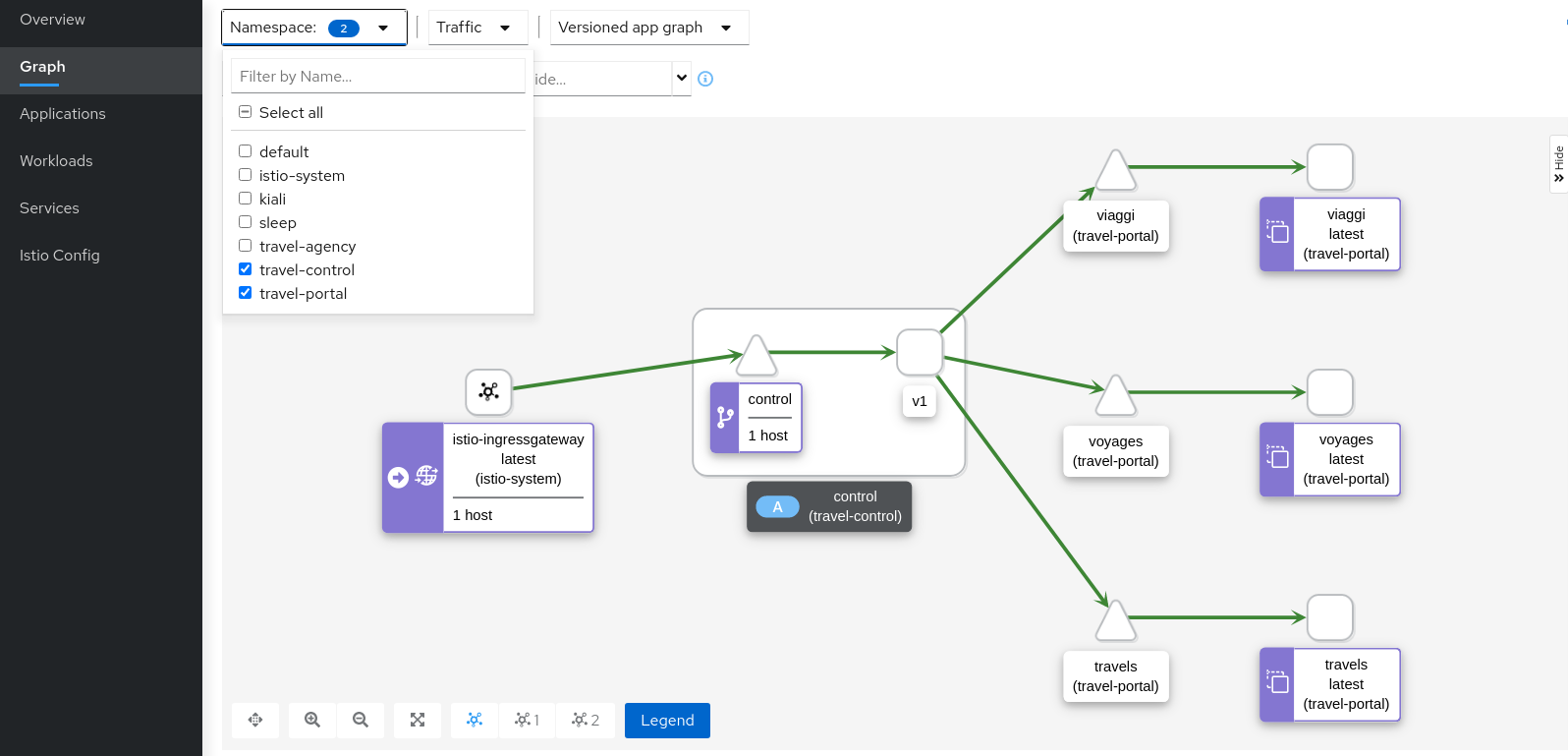Check the istio-system namespace
The image size is (1568, 756).
point(246,175)
